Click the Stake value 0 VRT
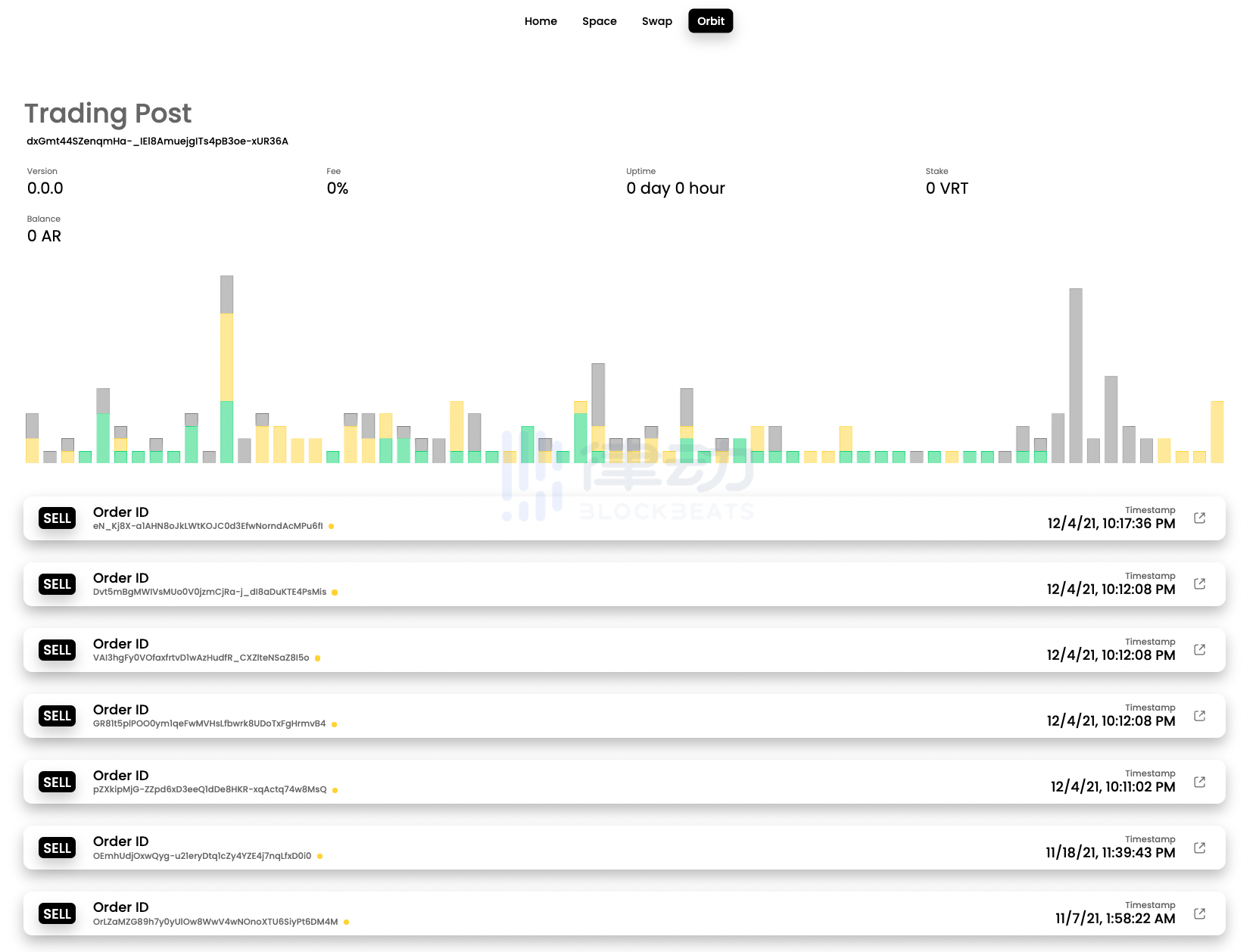This screenshot has height=952, width=1256. tap(947, 188)
